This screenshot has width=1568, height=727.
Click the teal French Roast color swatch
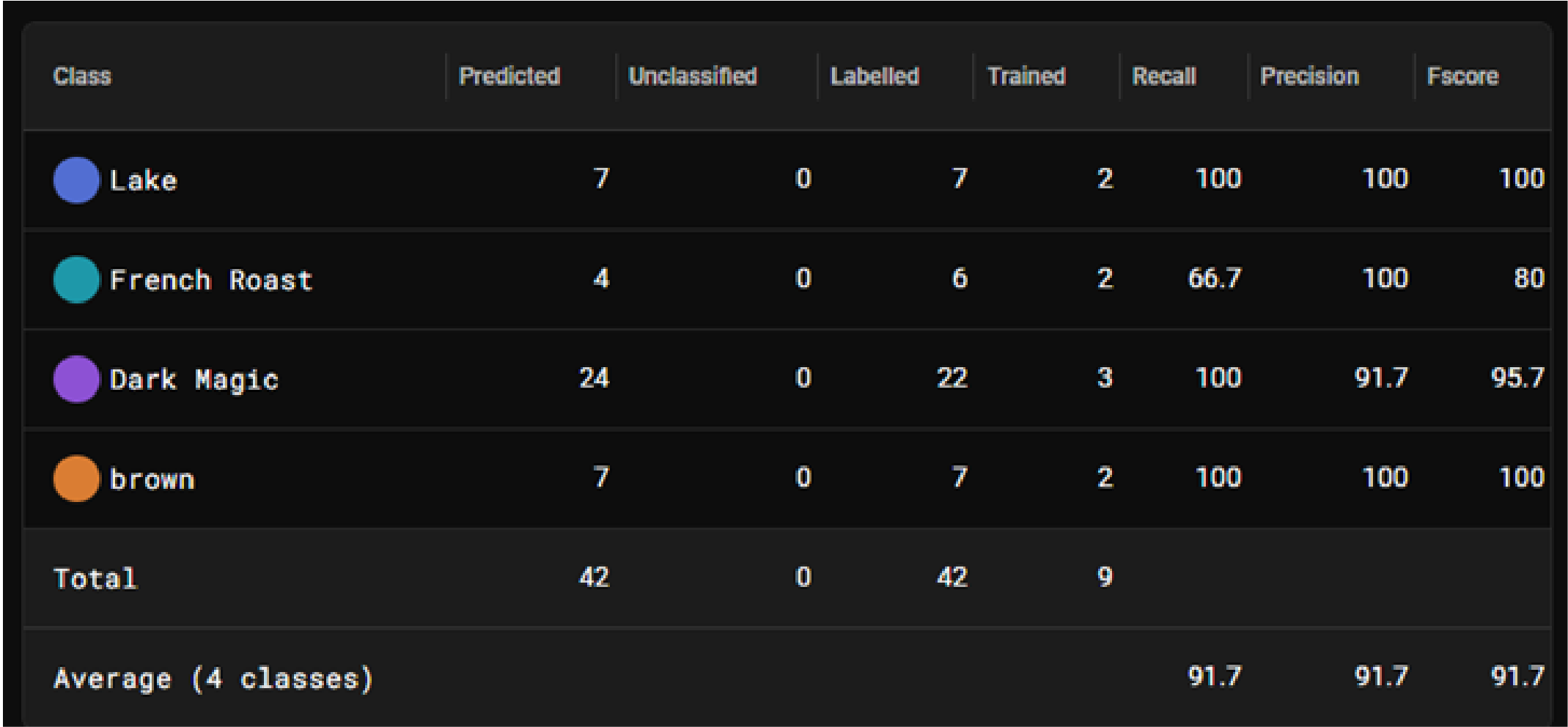pyautogui.click(x=76, y=279)
